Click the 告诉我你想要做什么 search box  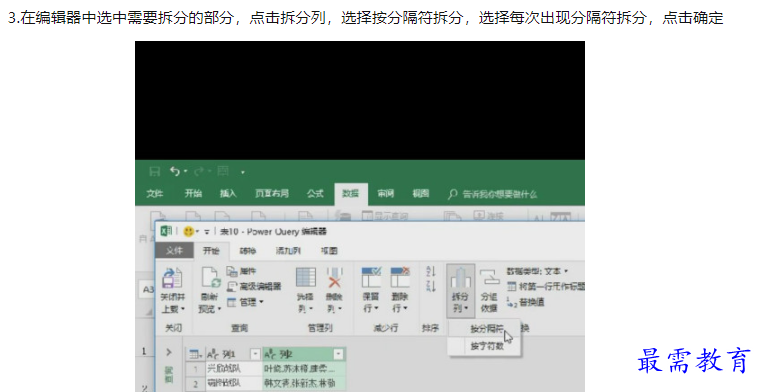pyautogui.click(x=493, y=194)
